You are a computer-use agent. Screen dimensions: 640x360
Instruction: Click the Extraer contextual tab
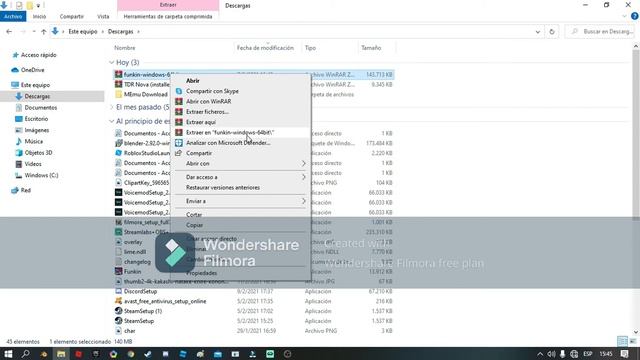[168, 5]
